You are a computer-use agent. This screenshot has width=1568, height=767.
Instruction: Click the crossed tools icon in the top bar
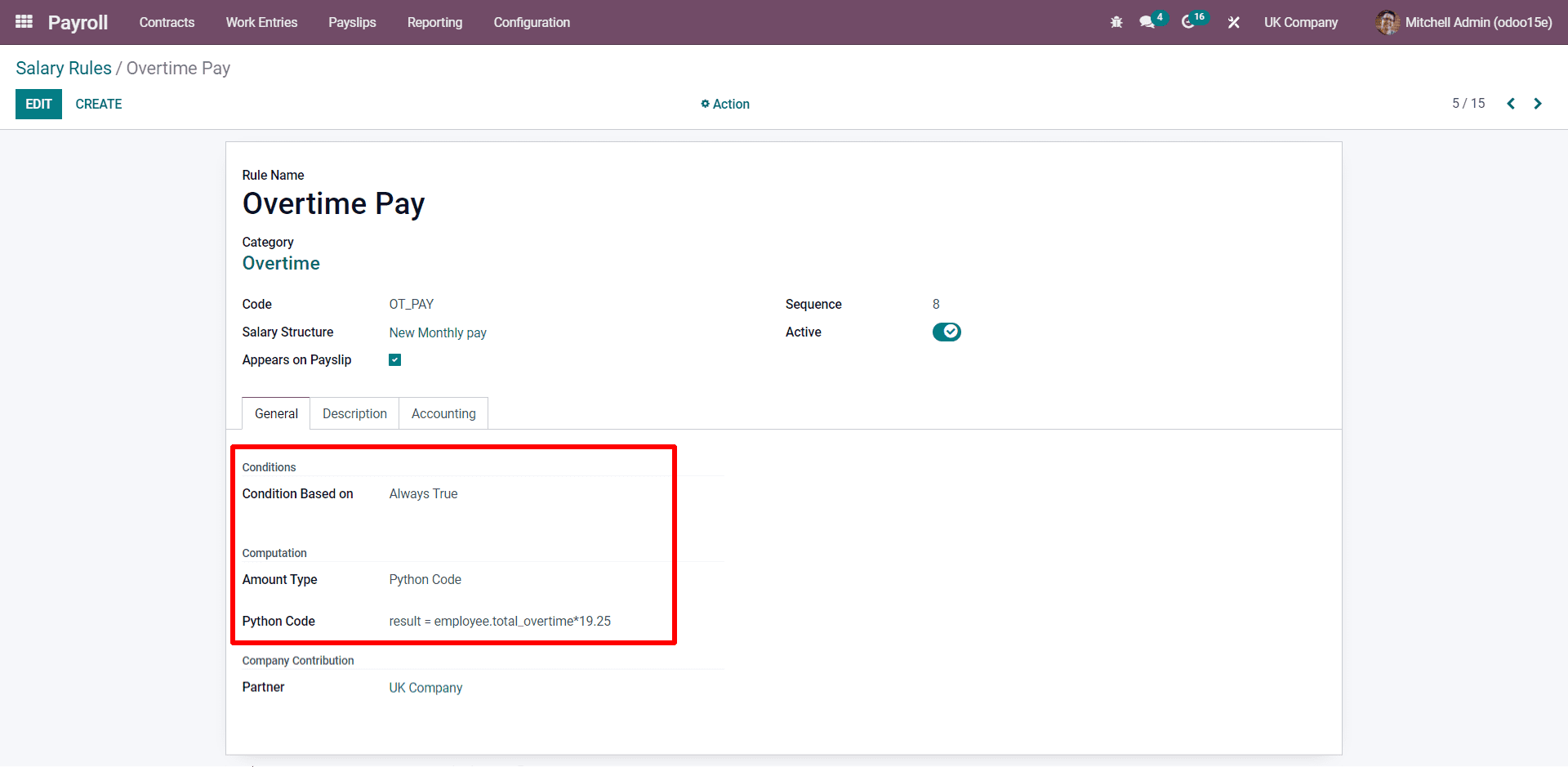[1233, 22]
